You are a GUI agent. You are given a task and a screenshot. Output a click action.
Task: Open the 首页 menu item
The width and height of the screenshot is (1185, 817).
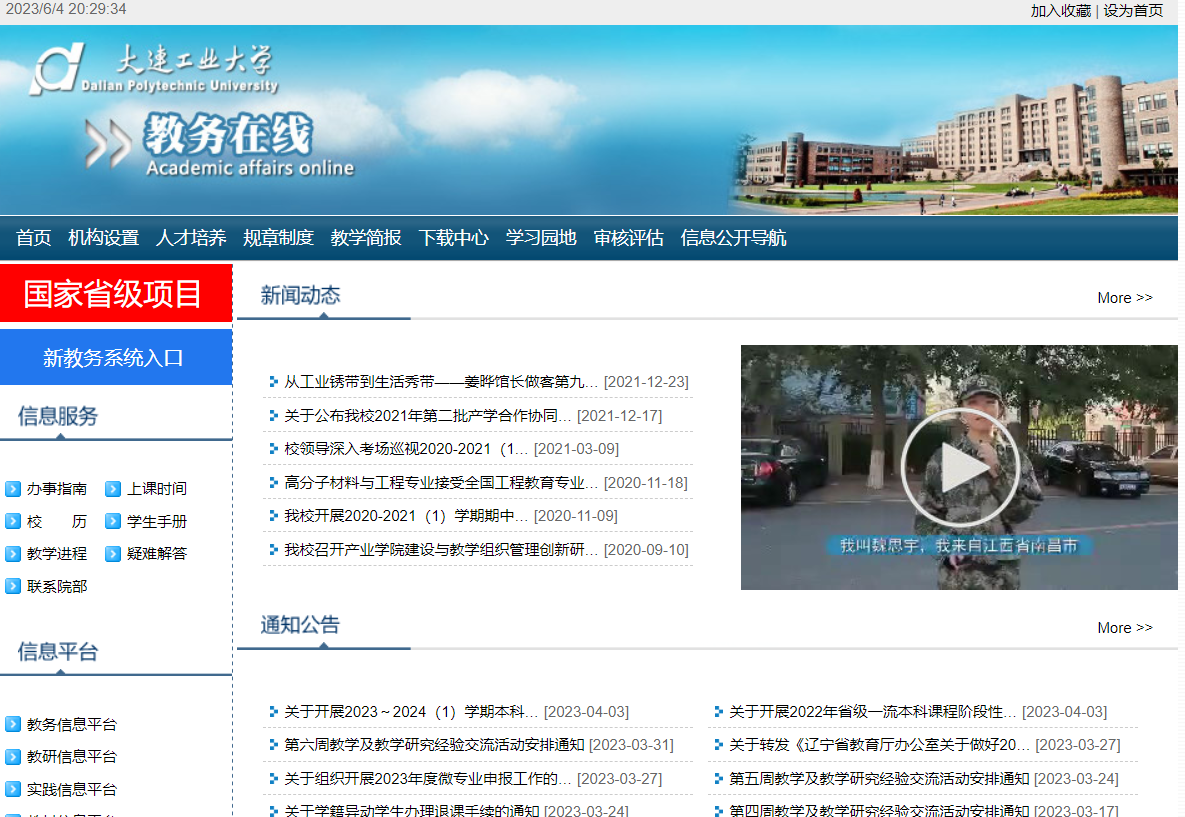(31, 238)
